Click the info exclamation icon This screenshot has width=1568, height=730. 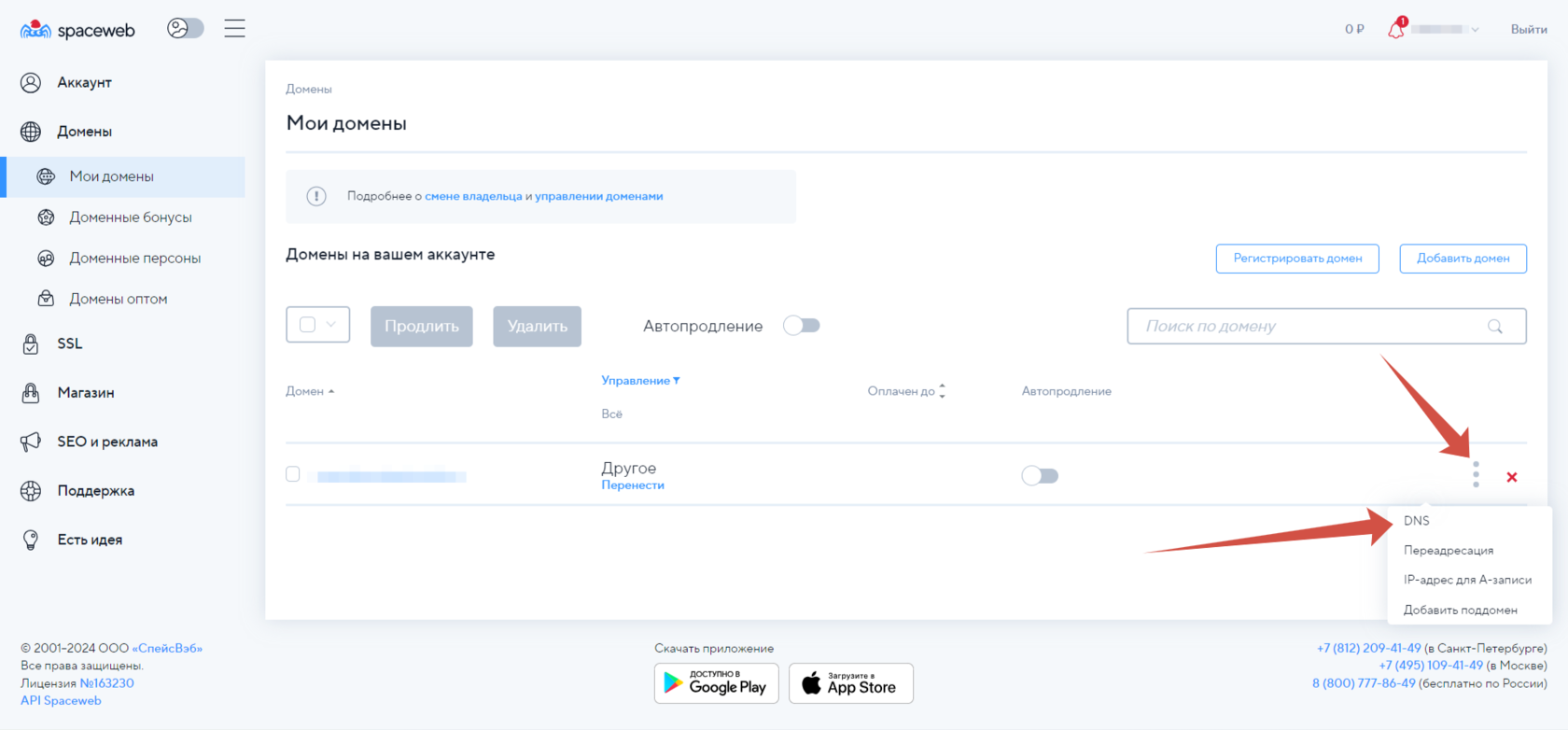click(316, 196)
